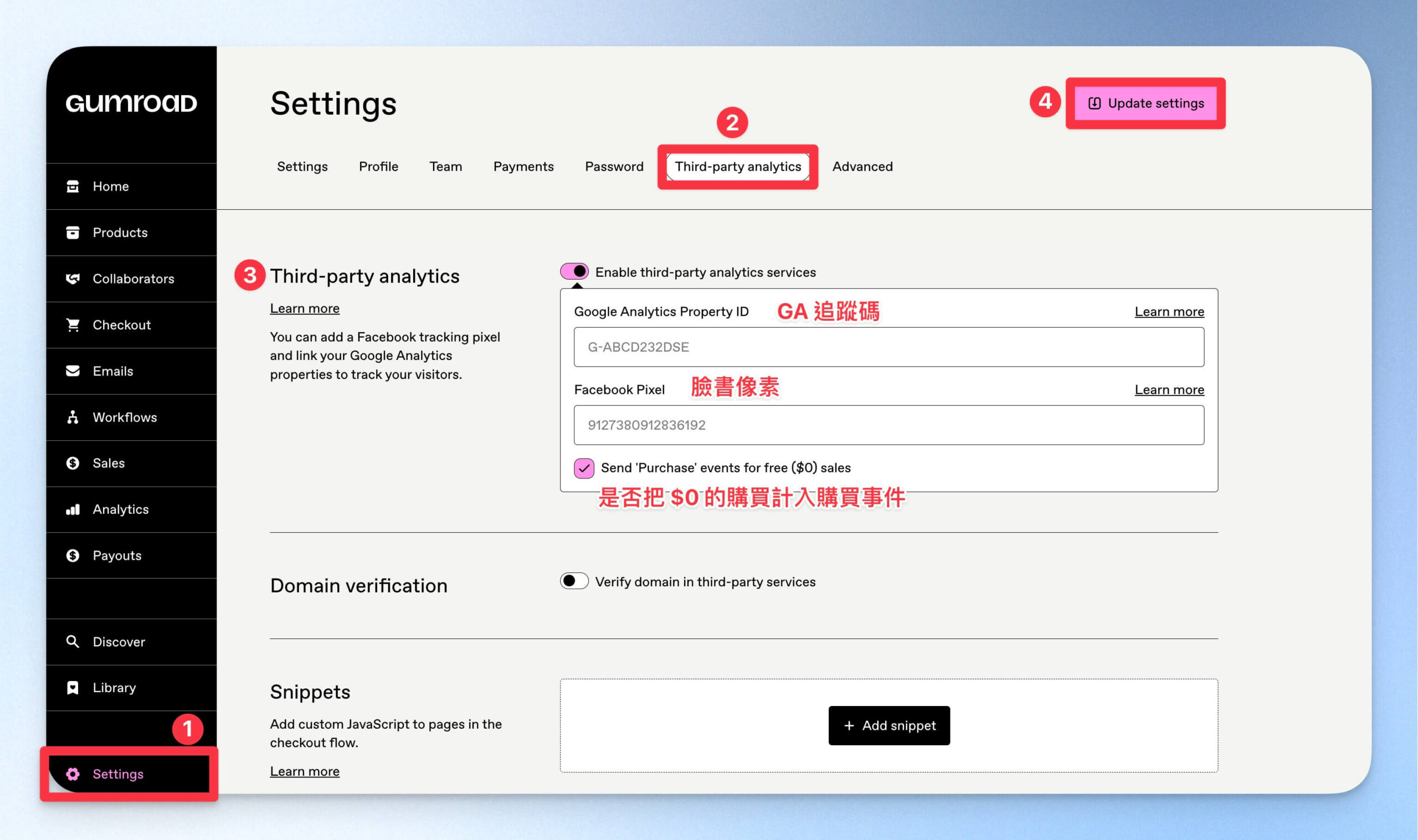Viewport: 1418px width, 840px height.
Task: Go to the Analytics sidebar item
Action: [131, 509]
